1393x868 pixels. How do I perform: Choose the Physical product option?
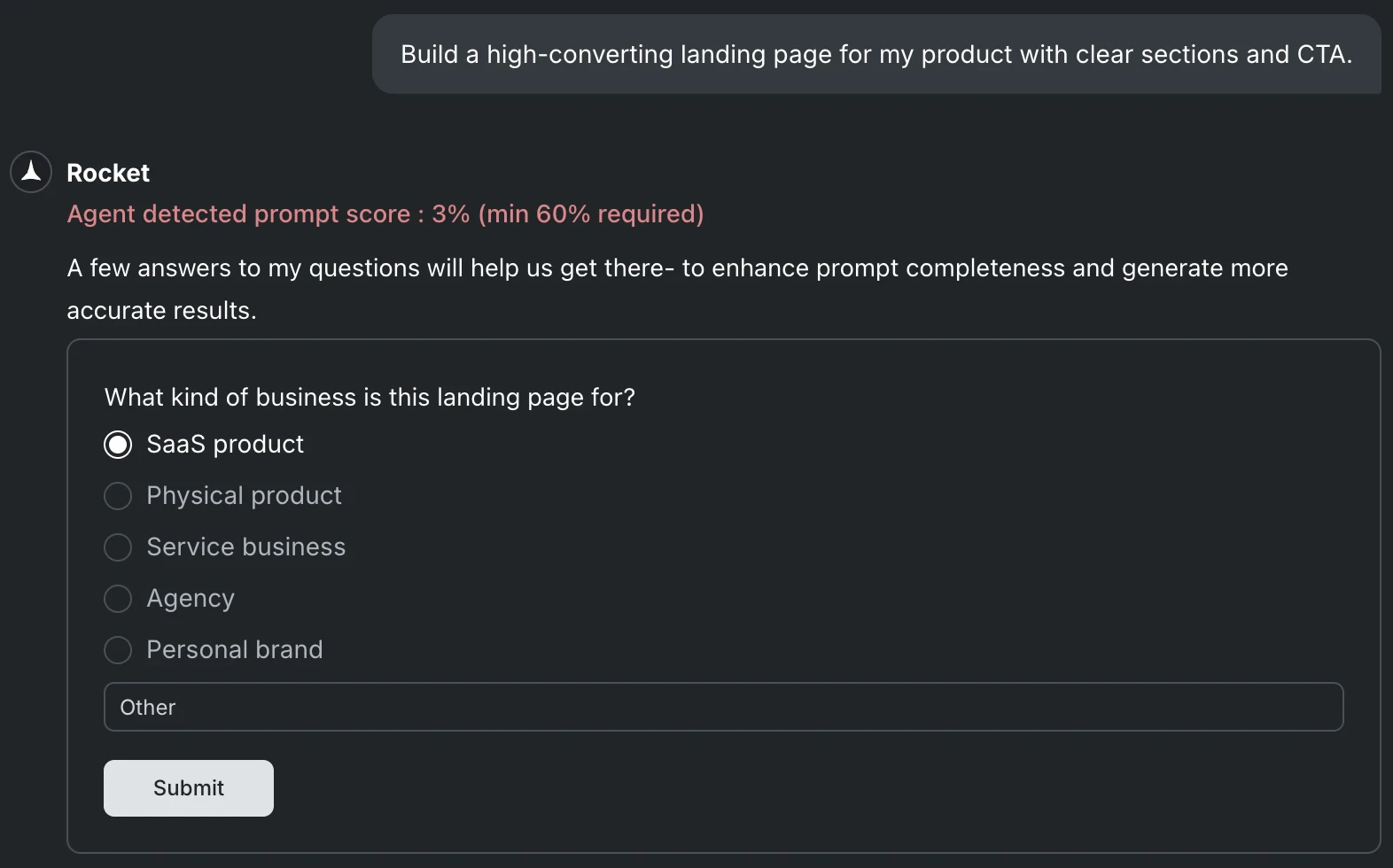click(117, 496)
